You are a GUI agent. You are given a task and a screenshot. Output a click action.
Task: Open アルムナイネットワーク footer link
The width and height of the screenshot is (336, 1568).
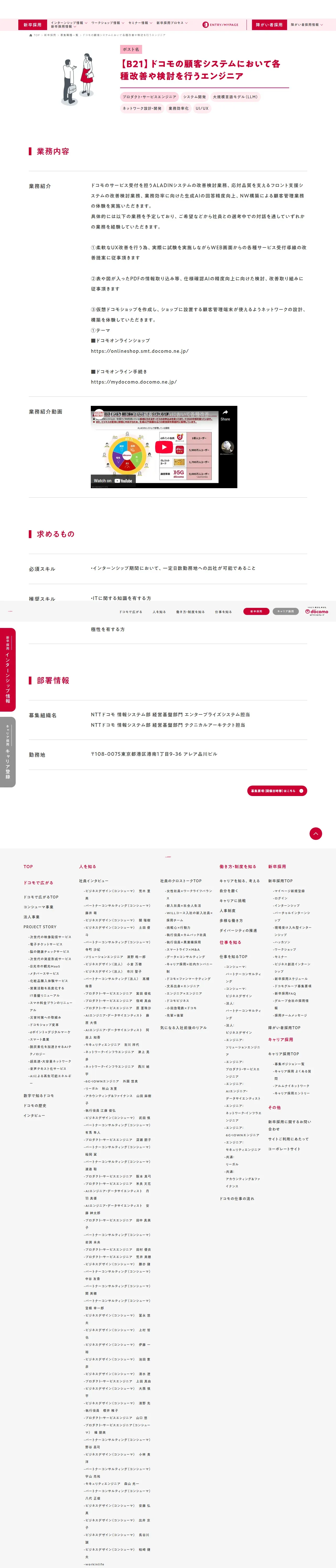[x=292, y=1086]
